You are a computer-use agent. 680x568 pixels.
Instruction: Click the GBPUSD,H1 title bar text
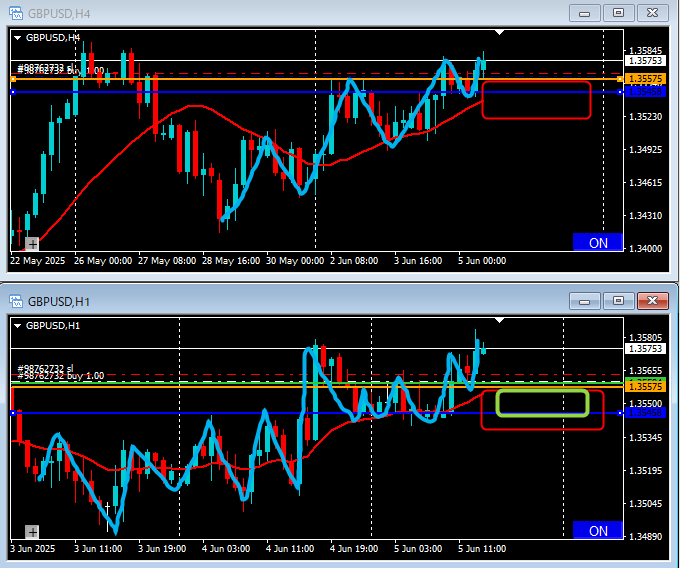59,301
